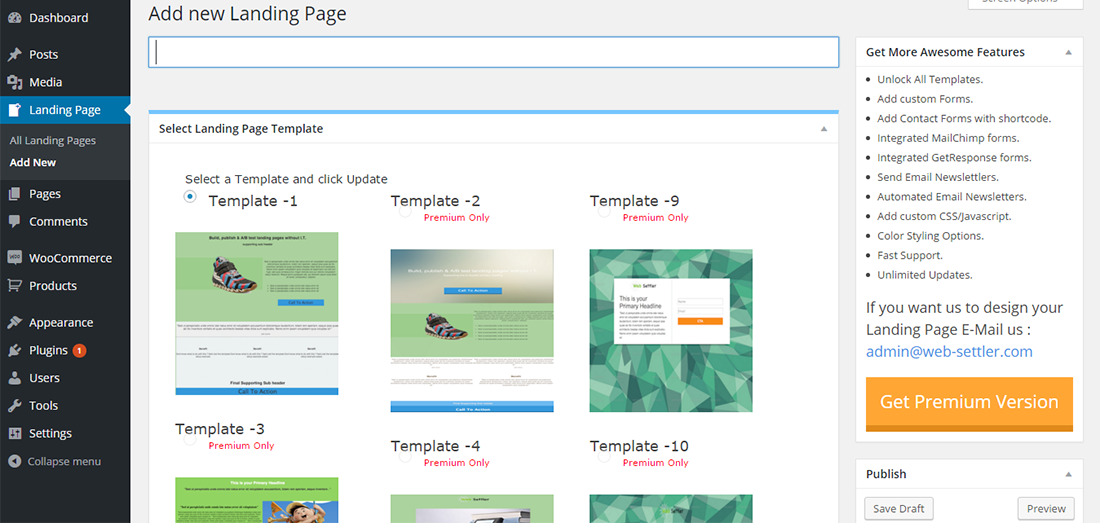Open Media menu item
The height and width of the screenshot is (523, 1100).
[x=65, y=83]
